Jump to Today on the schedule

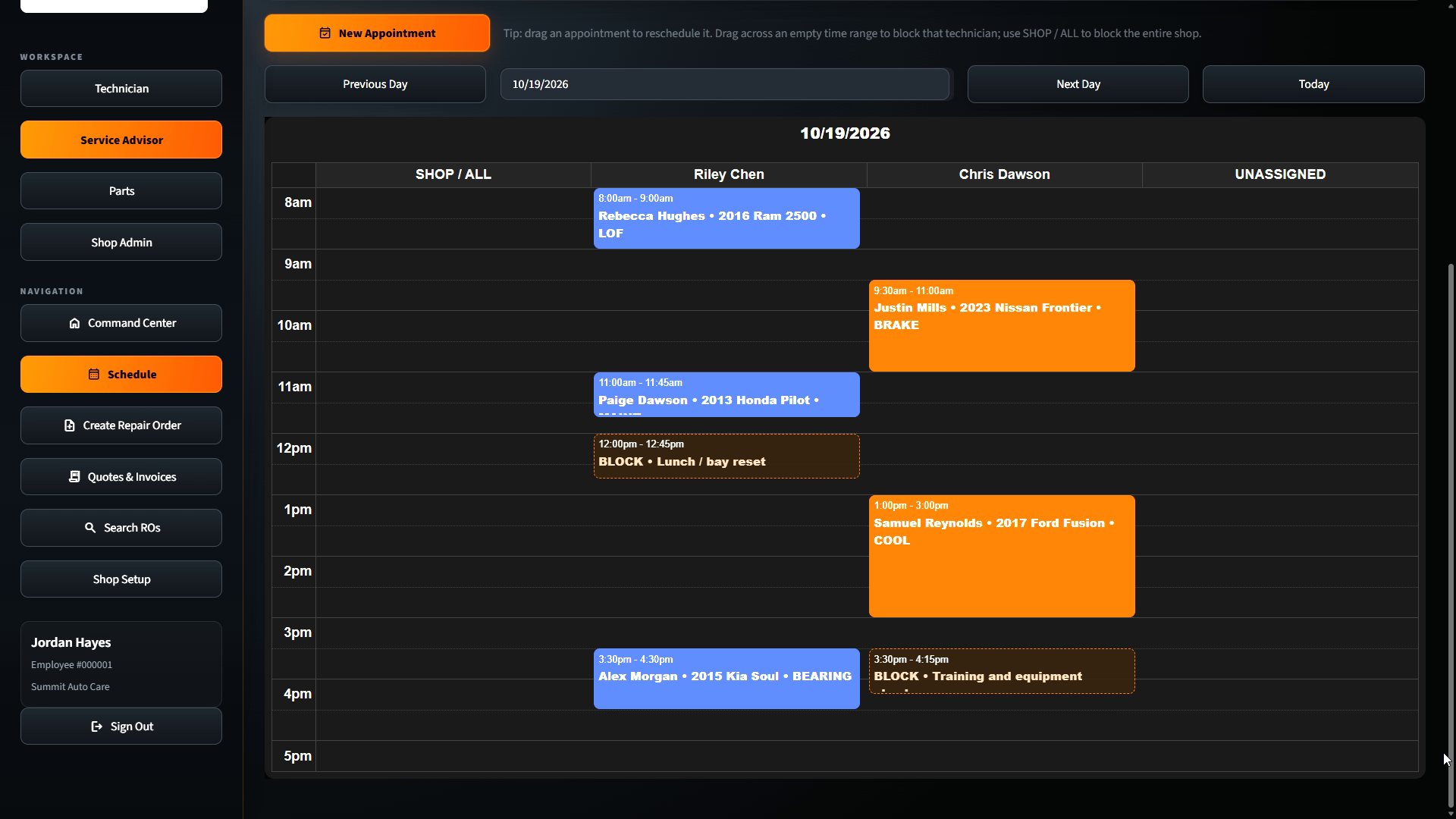(x=1313, y=84)
